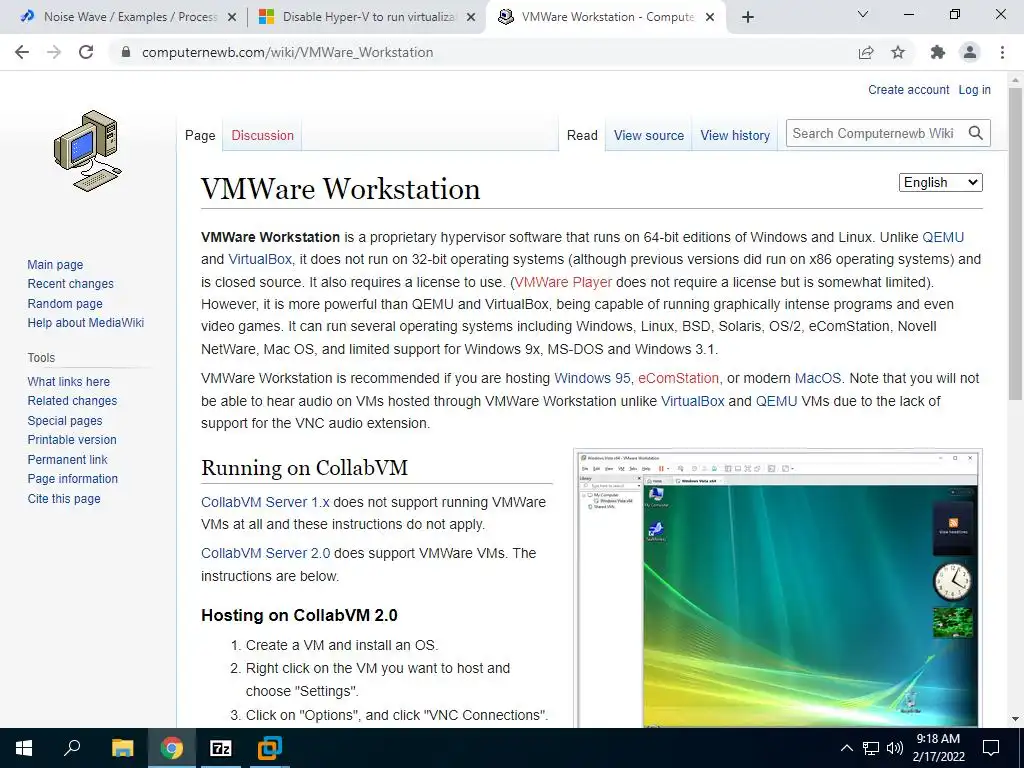
Task: Open Chrome's three-dot menu
Action: (1002, 52)
